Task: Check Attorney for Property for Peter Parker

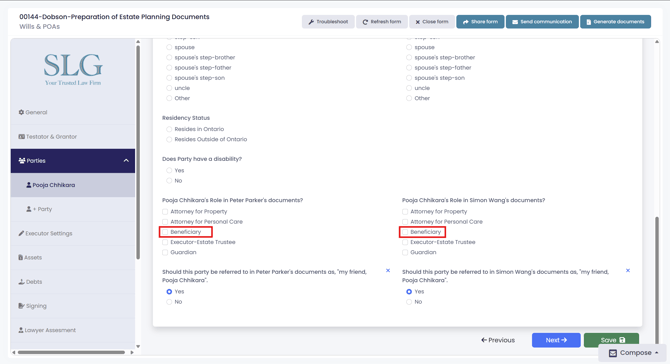Action: point(165,211)
